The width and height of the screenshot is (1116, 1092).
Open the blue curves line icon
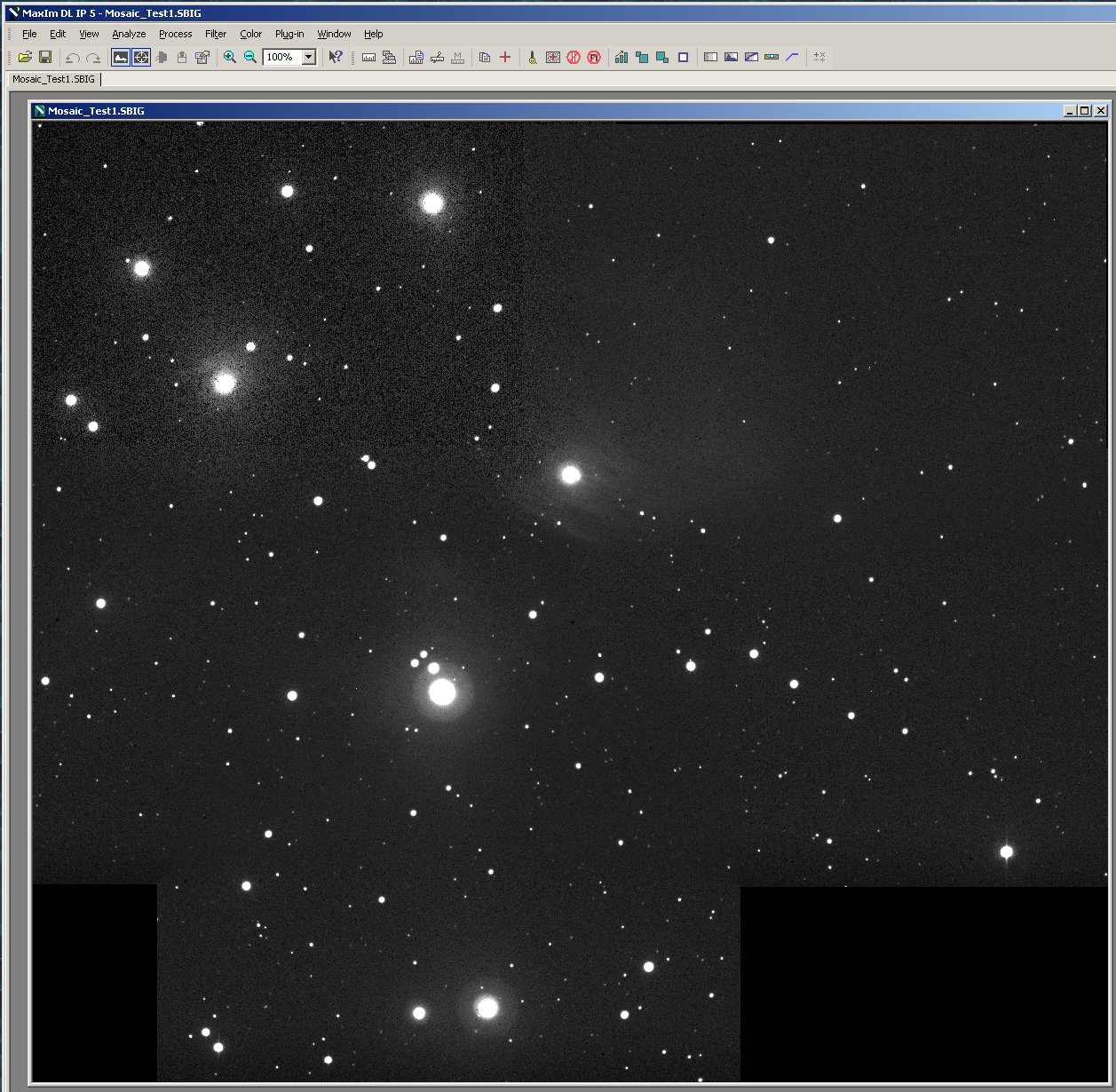[x=792, y=57]
